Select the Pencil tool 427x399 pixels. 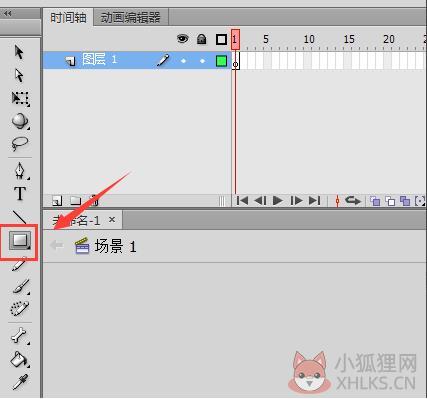pos(19,264)
